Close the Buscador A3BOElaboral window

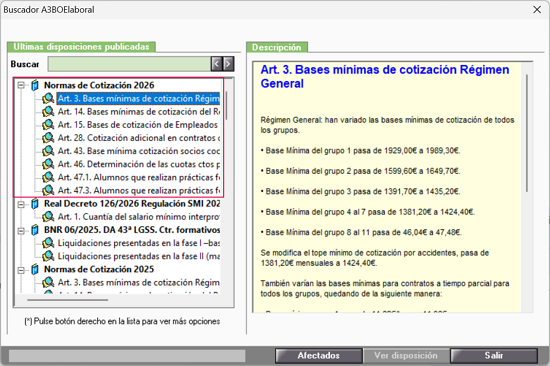point(537,9)
